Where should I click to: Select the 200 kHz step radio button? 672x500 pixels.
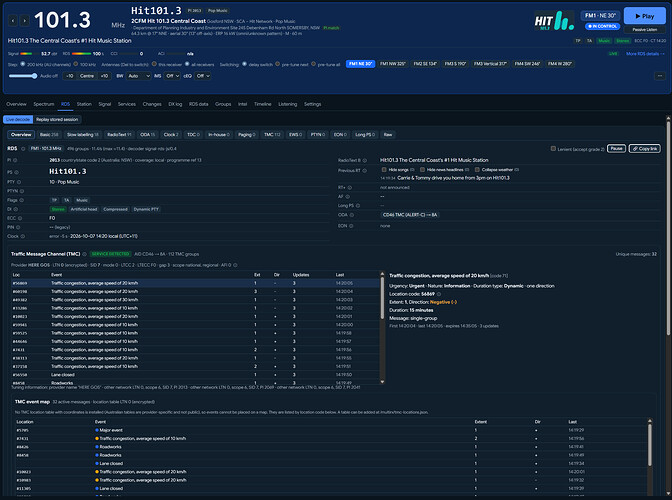click(x=23, y=64)
